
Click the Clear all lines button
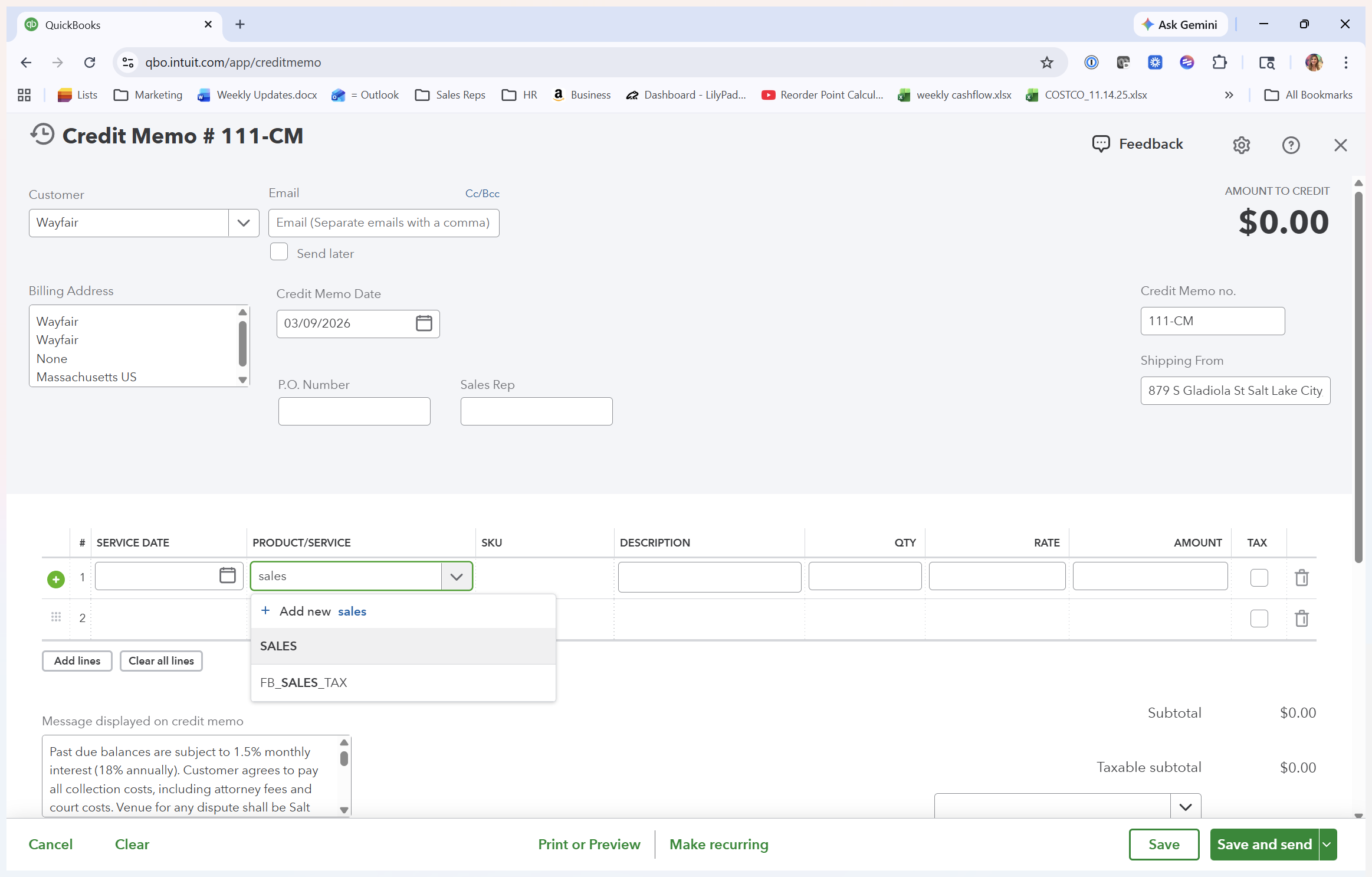[x=161, y=661]
